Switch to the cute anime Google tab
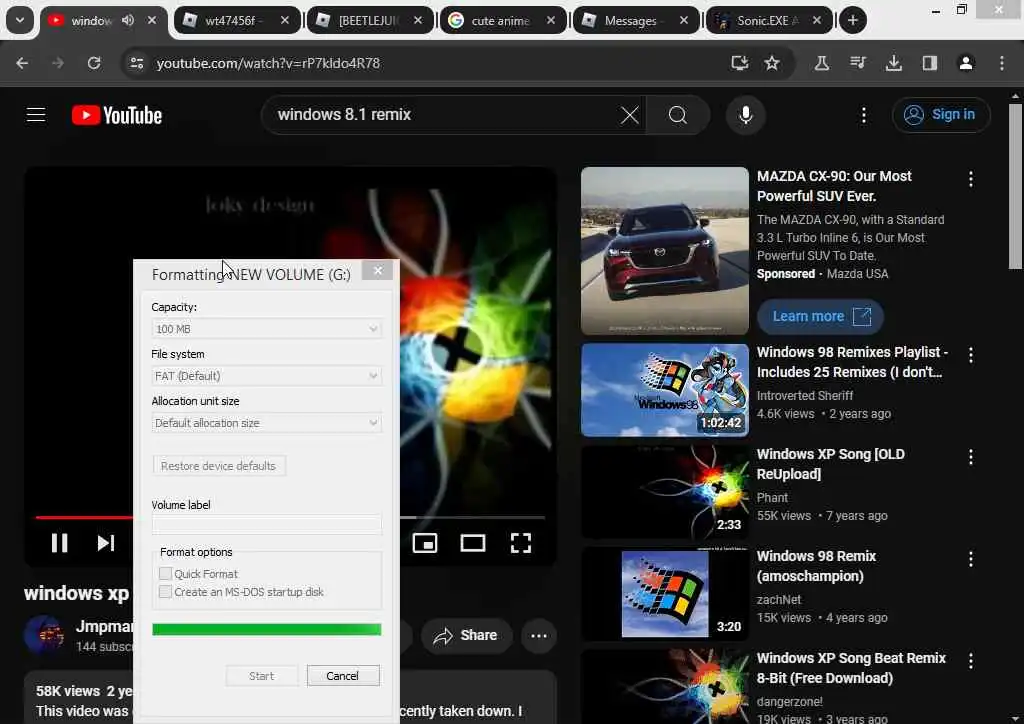 click(502, 20)
